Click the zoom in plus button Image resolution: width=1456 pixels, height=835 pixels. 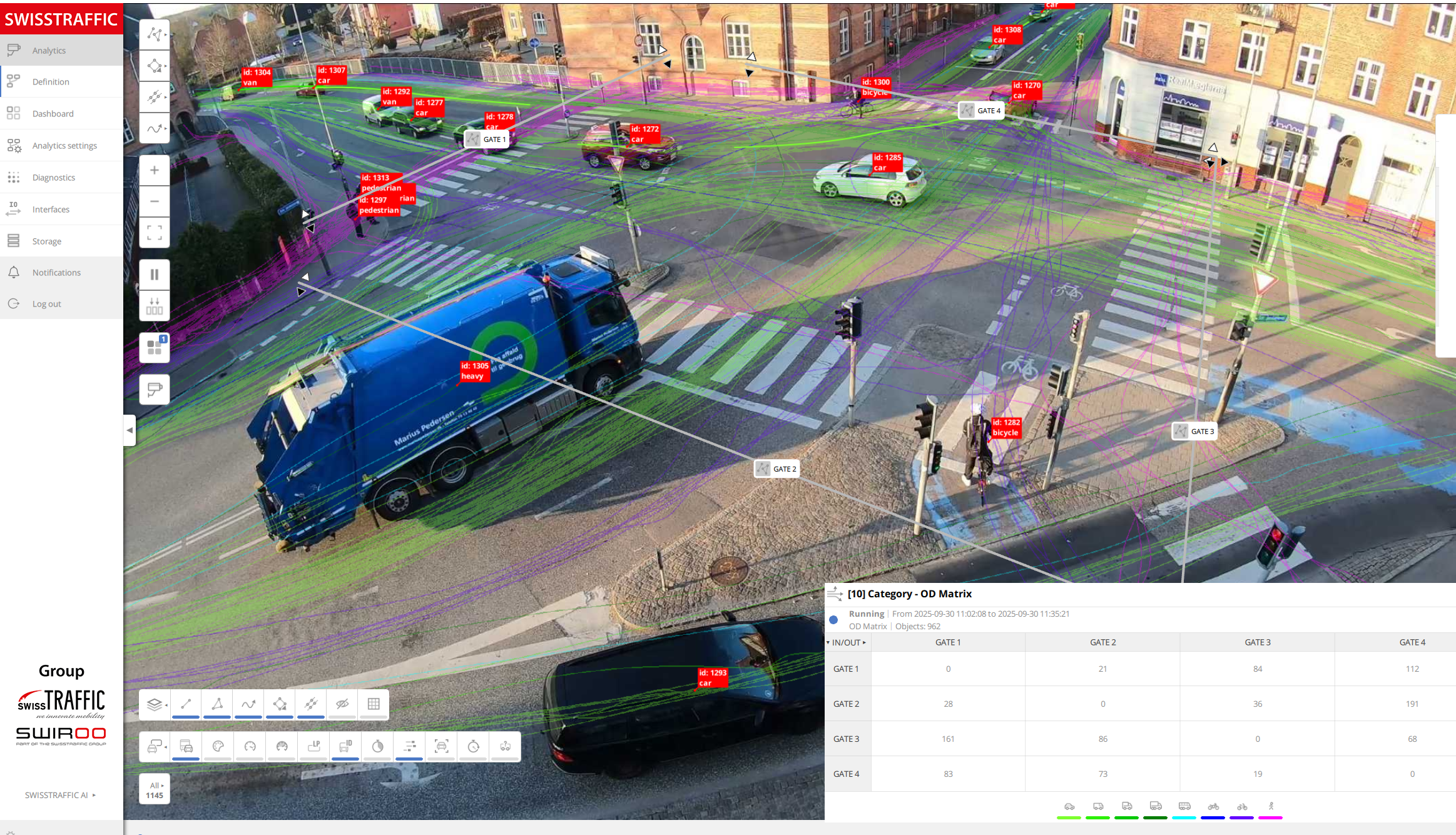pos(155,170)
